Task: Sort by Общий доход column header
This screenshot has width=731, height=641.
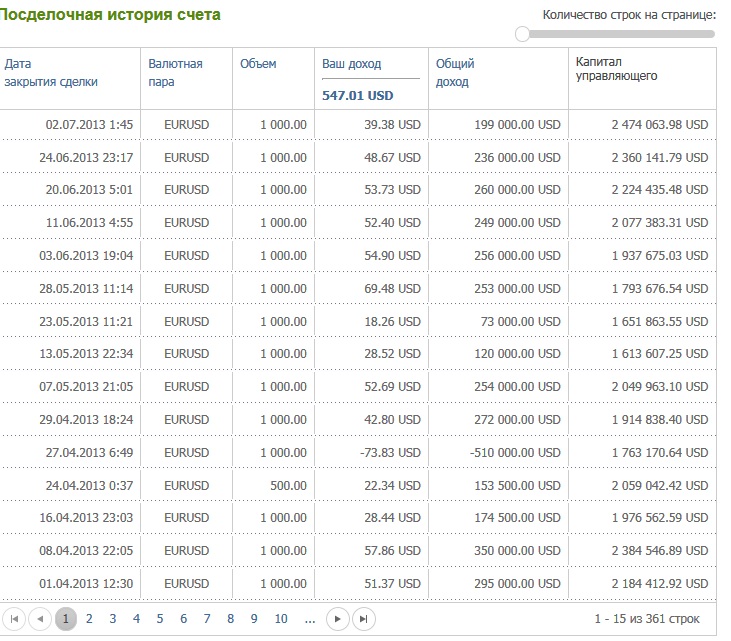Action: pos(455,73)
